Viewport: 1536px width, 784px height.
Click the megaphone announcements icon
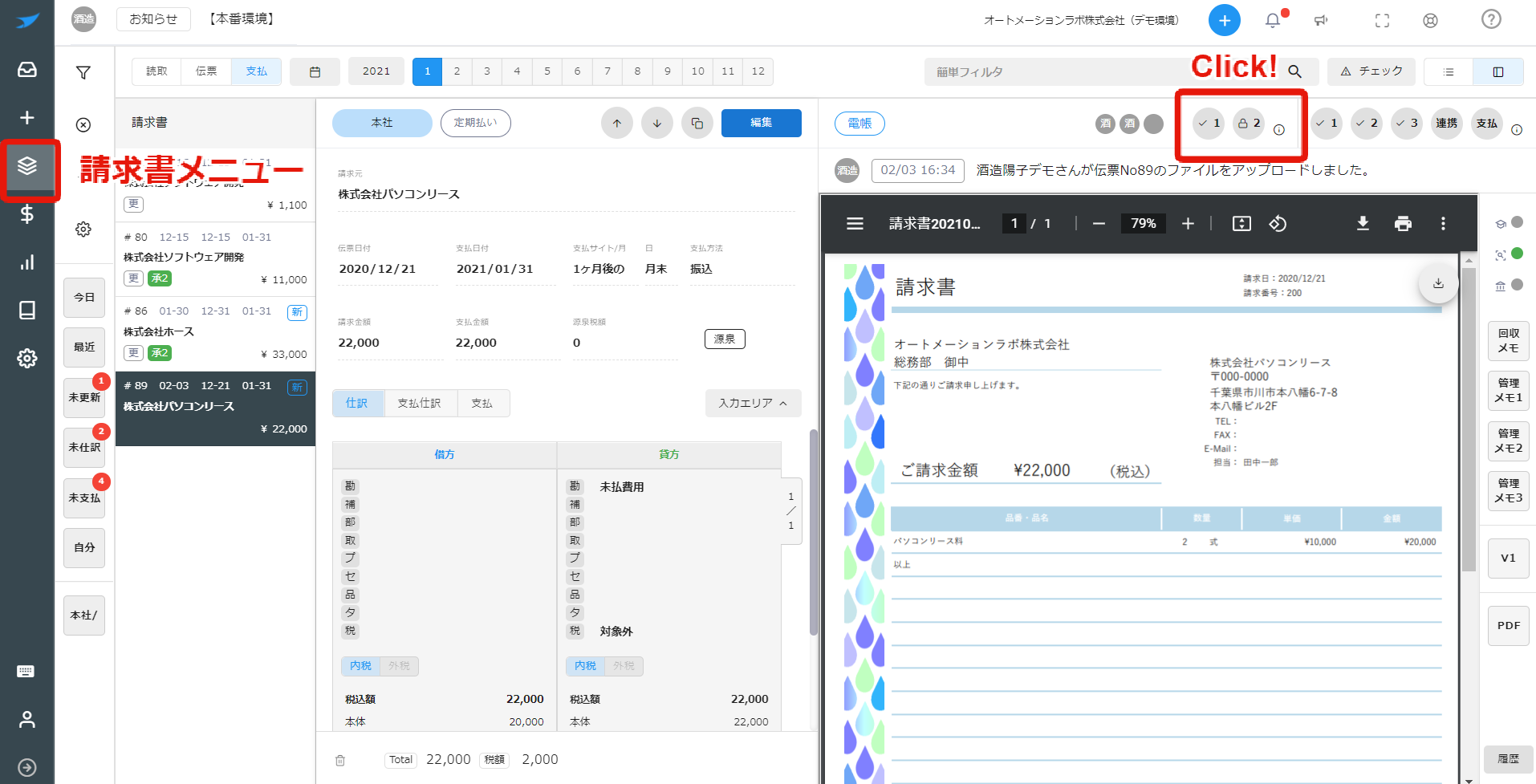(1320, 21)
